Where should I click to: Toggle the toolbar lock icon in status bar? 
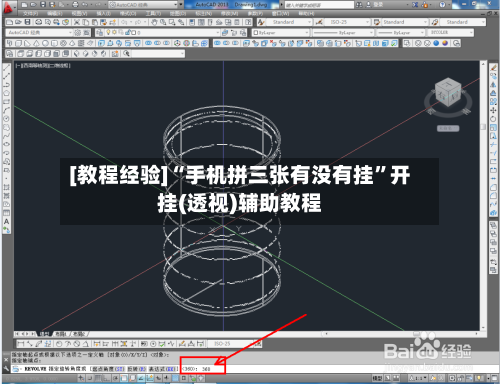(461, 378)
